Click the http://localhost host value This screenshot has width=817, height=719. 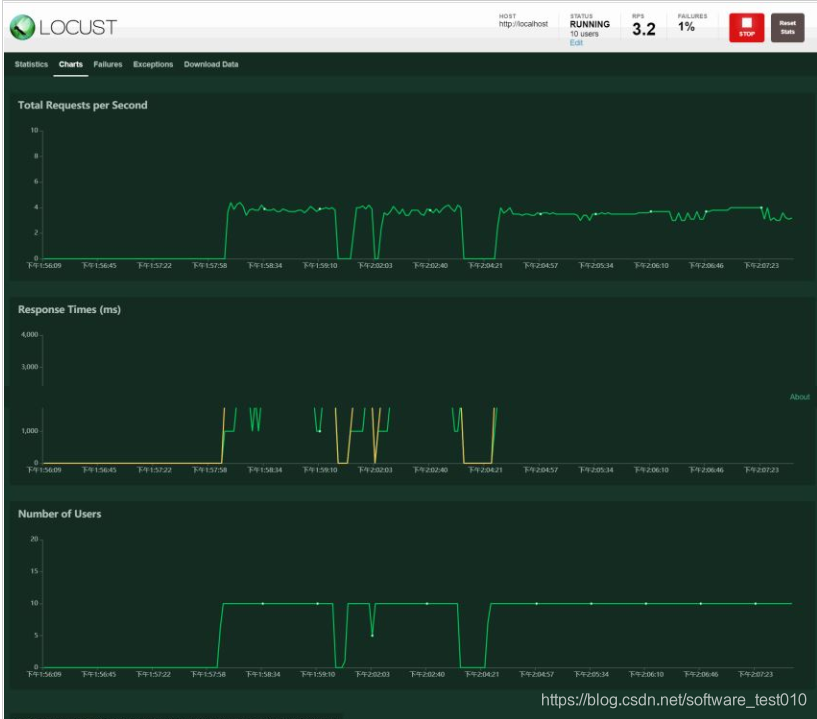pos(523,24)
